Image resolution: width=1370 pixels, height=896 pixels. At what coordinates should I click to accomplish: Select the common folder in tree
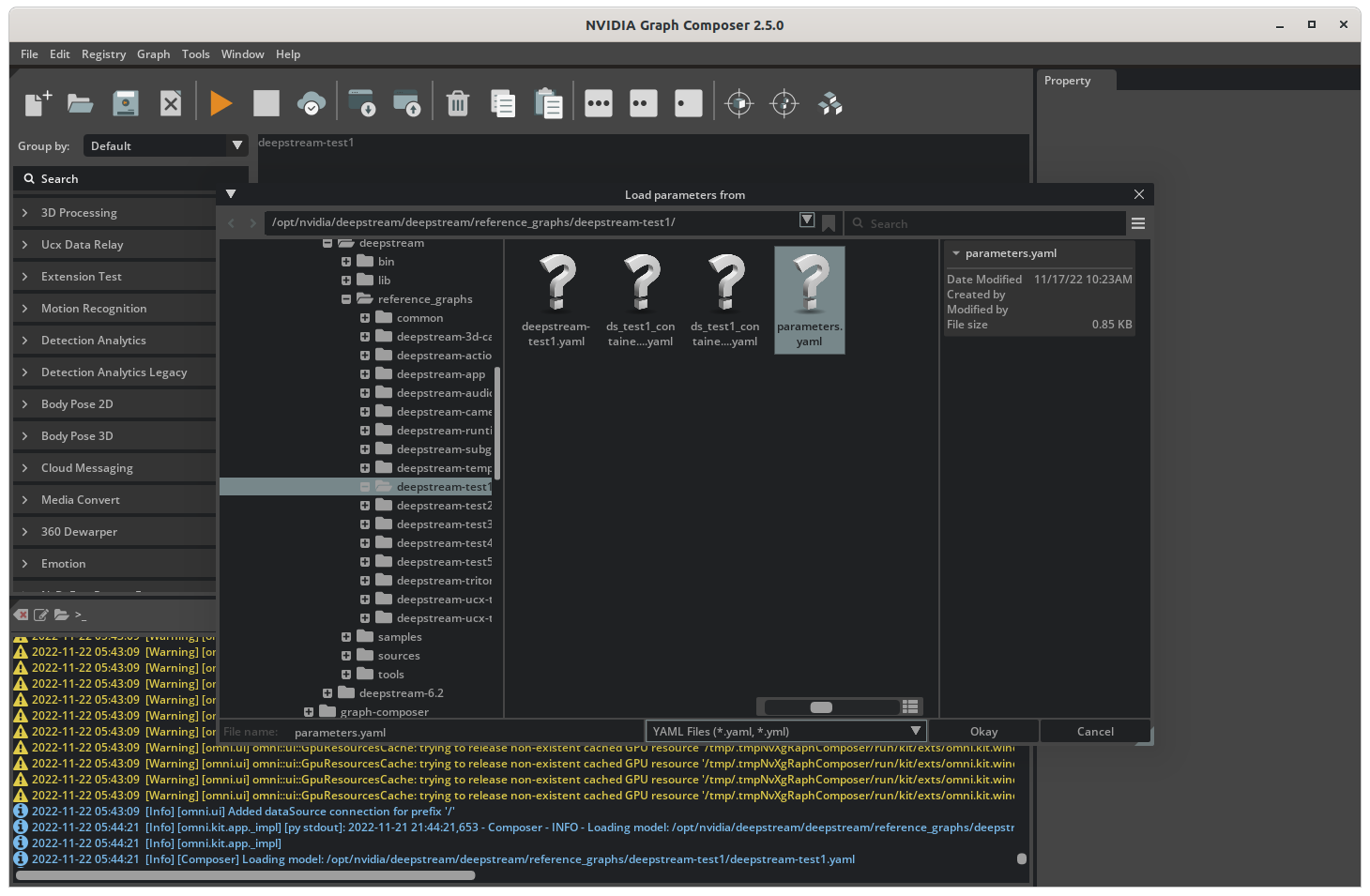click(419, 318)
